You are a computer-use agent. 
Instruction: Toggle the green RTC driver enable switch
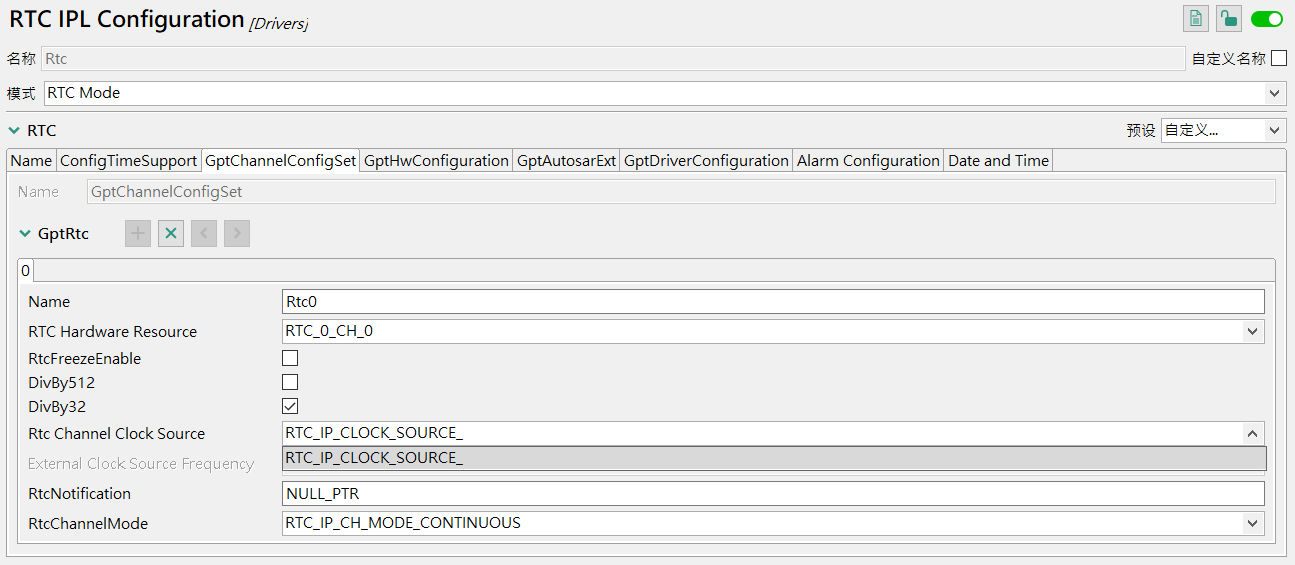1267,18
